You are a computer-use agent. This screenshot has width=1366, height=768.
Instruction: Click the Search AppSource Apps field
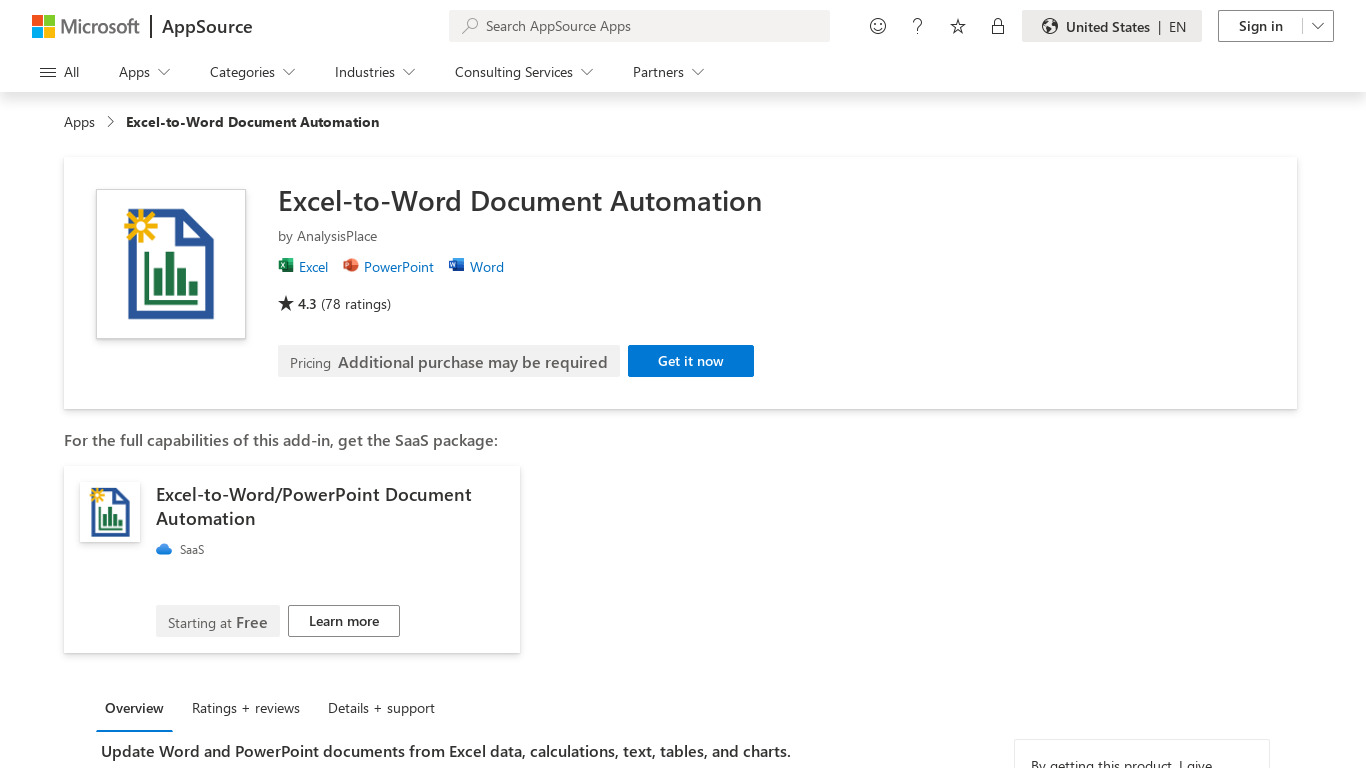click(x=639, y=26)
